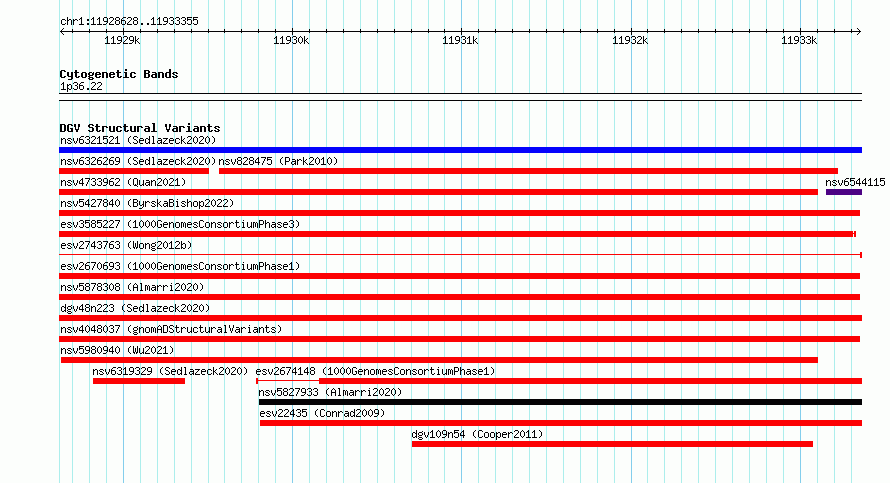Viewport: 890px width, 483px height.
Task: Click the 1p36.22 cytogenetic band bar
Action: (x=460, y=97)
